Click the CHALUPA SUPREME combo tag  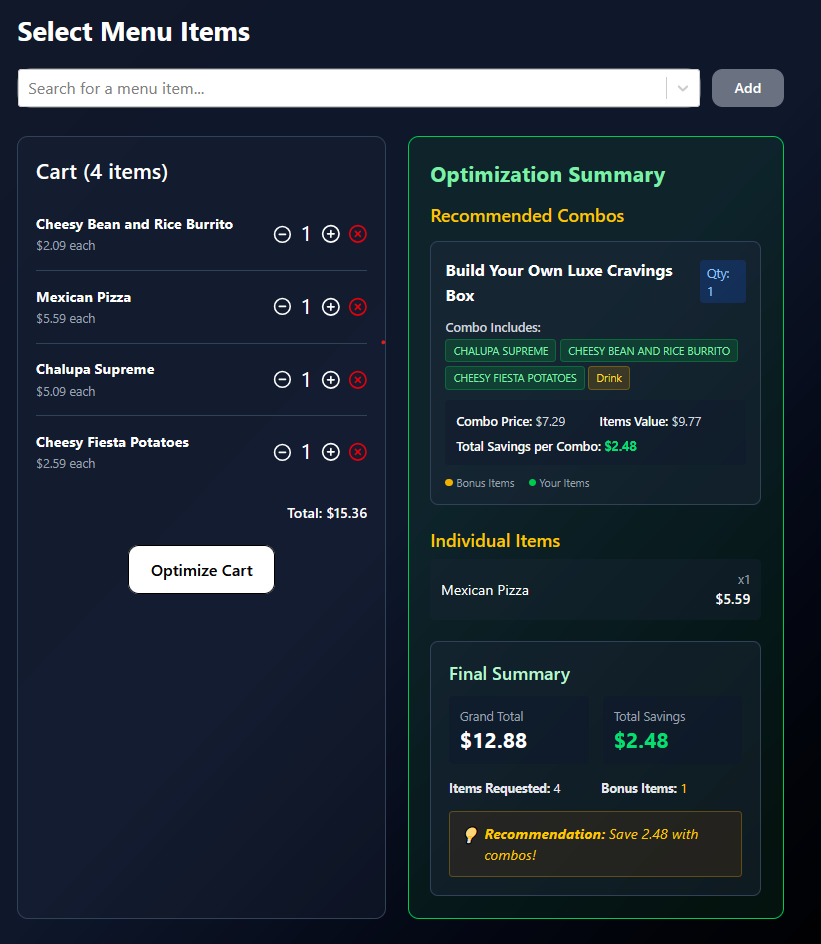[501, 351]
